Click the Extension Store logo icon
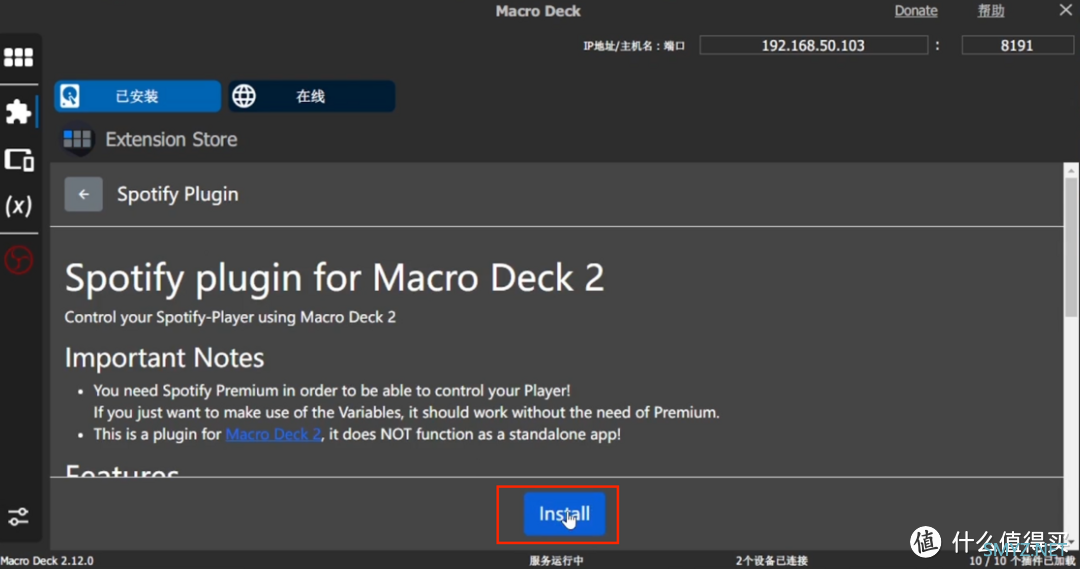 (77, 139)
